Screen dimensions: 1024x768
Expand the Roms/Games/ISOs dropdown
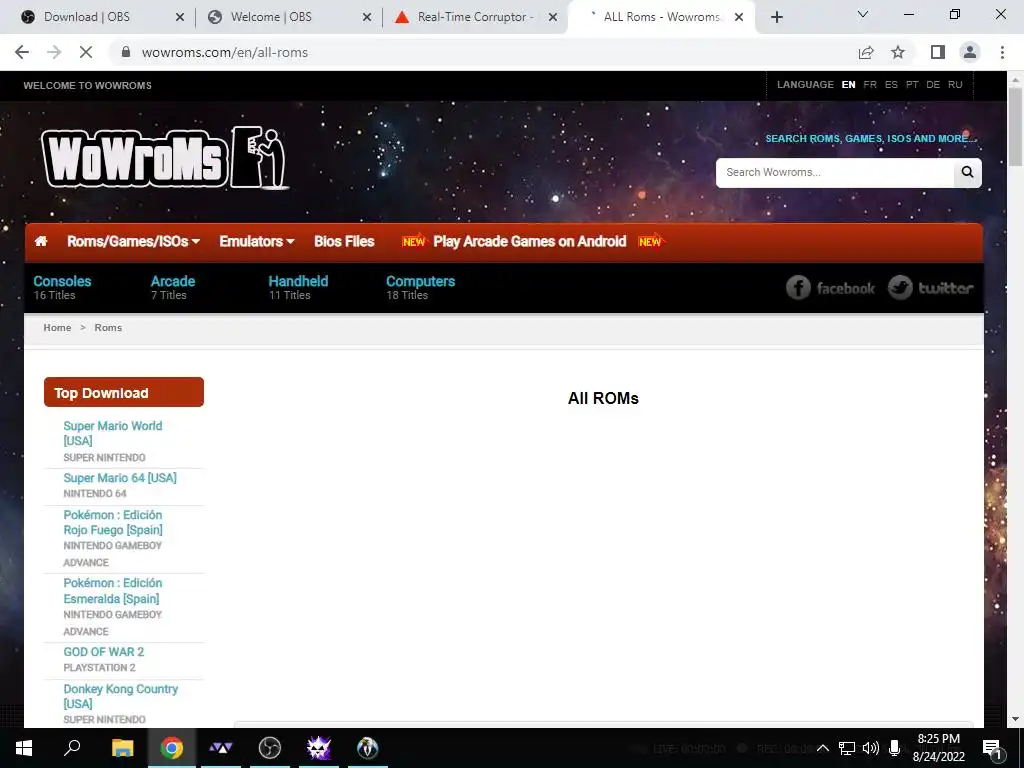click(133, 242)
